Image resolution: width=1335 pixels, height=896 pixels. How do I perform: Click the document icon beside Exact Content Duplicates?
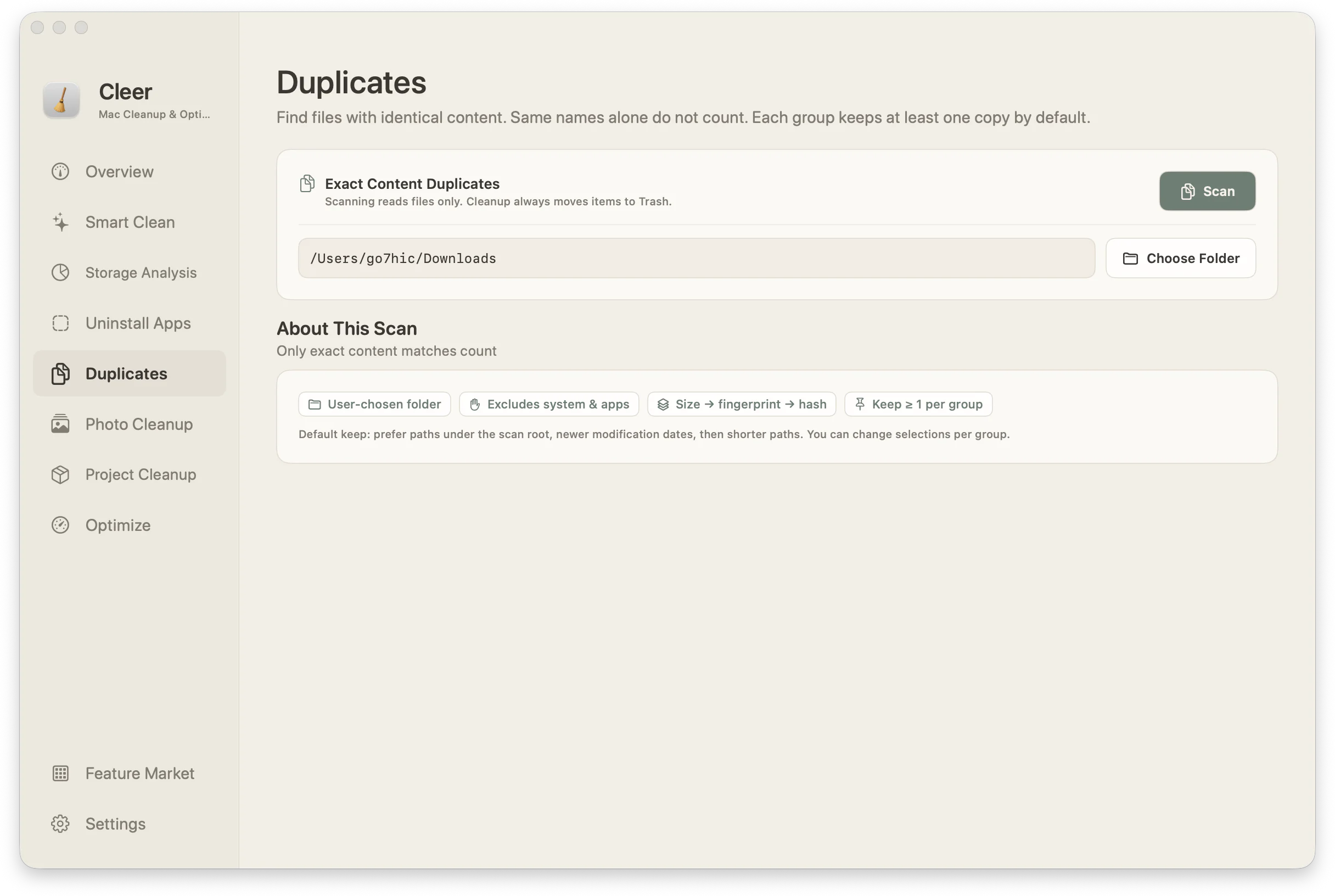(x=307, y=183)
